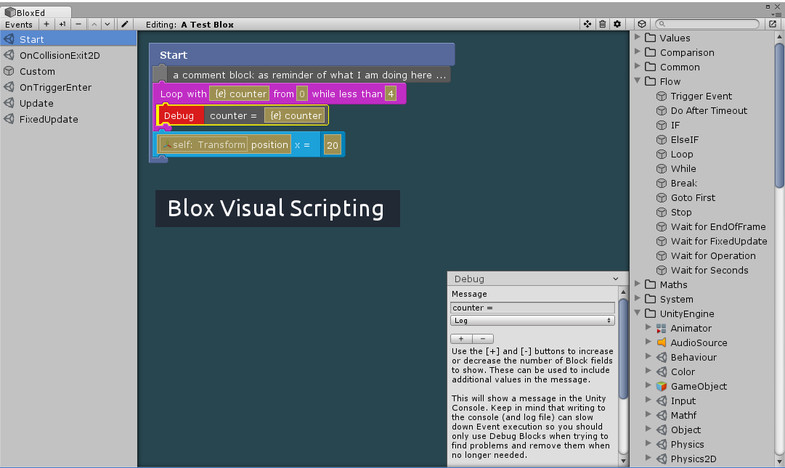
Task: Click the minus button to remove a message field
Action: 483,339
